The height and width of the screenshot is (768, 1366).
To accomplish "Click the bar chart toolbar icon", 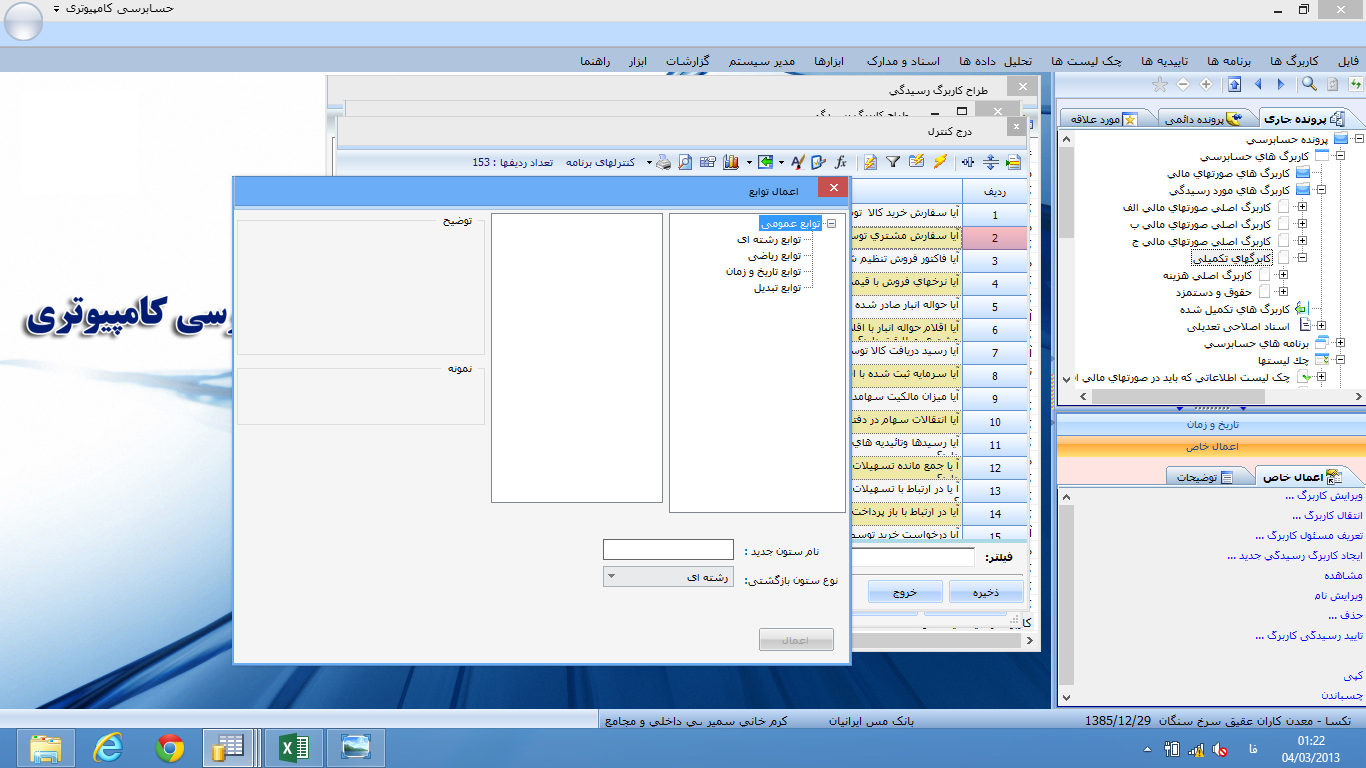I will click(731, 162).
